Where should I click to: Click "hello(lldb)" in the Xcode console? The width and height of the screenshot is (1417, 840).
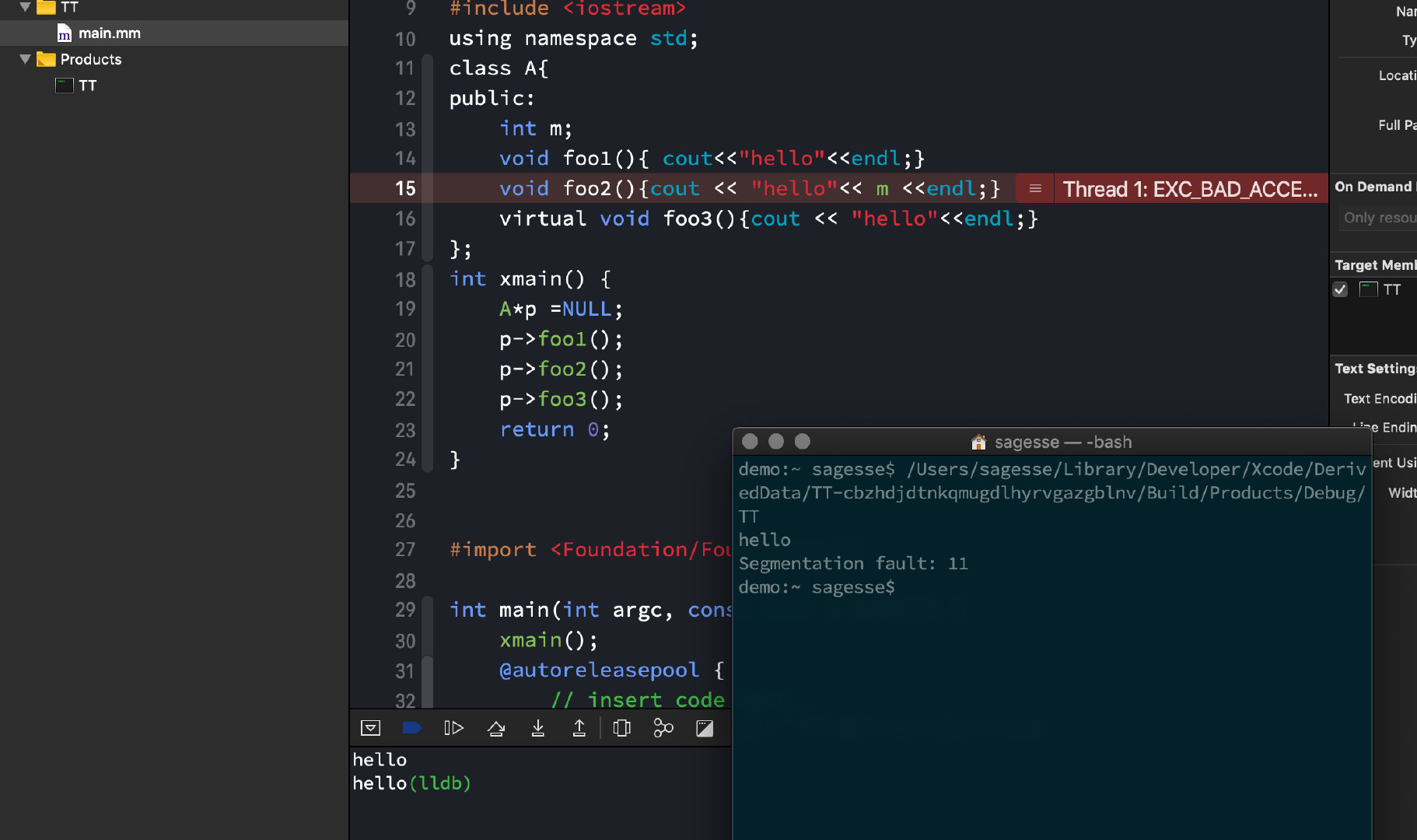click(x=411, y=783)
